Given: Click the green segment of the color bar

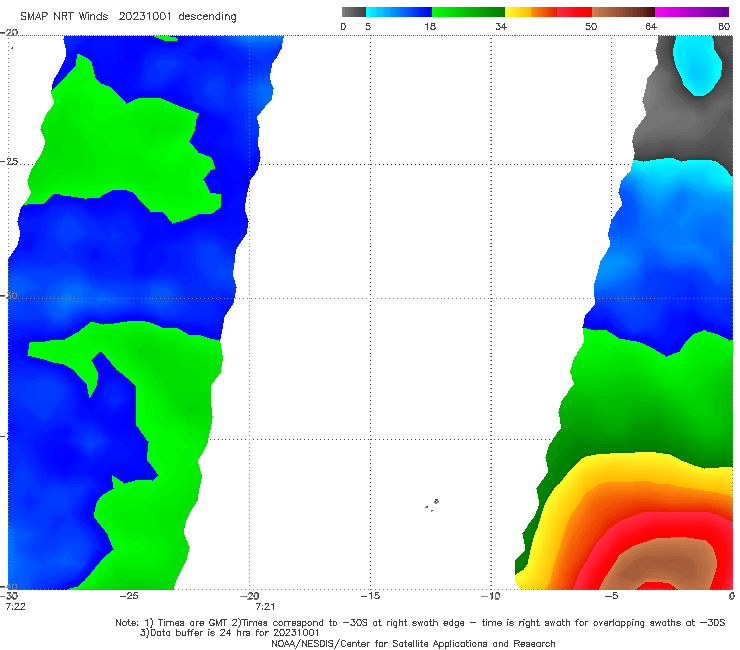Looking at the screenshot, I should click(468, 12).
